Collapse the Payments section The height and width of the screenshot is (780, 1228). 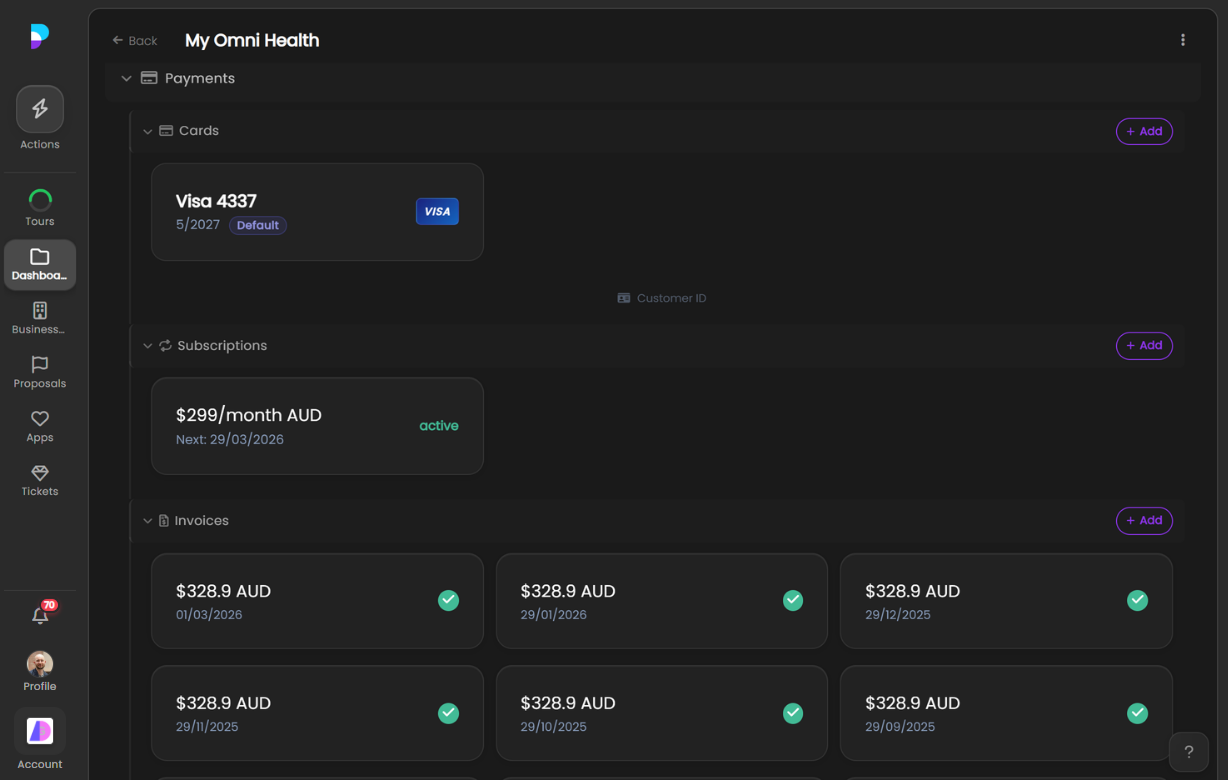(126, 77)
